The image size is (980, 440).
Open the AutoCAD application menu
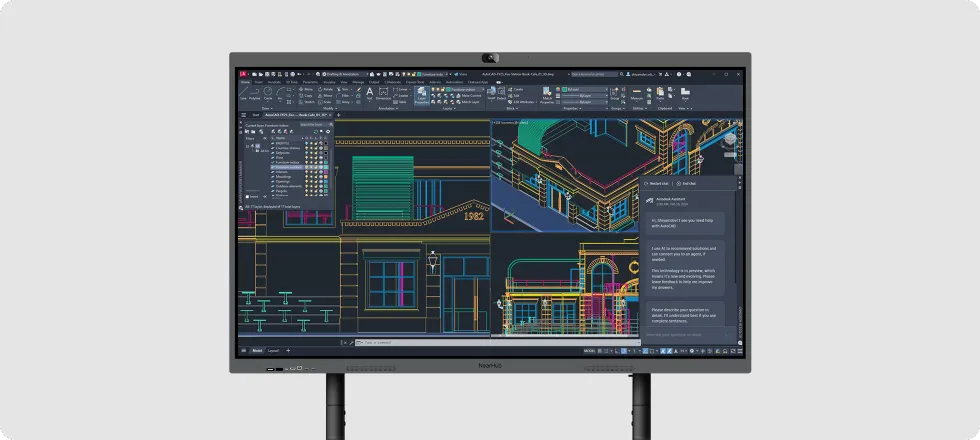[243, 74]
